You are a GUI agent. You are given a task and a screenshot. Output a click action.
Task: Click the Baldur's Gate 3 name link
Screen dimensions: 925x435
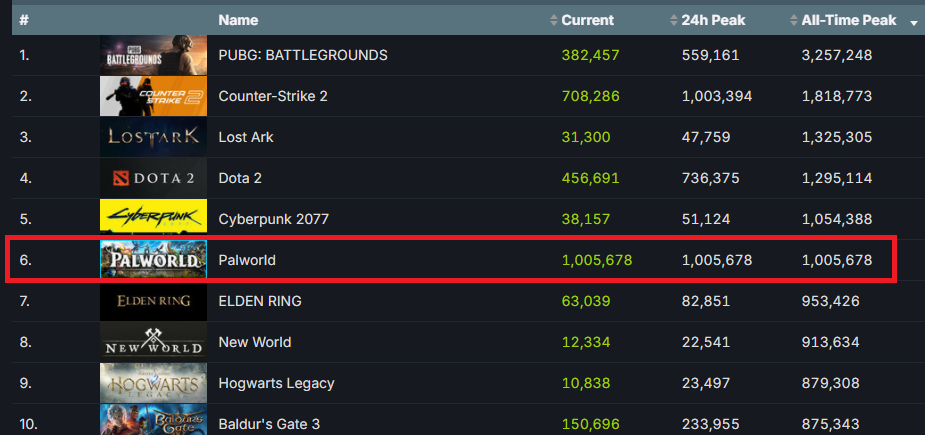pos(269,424)
